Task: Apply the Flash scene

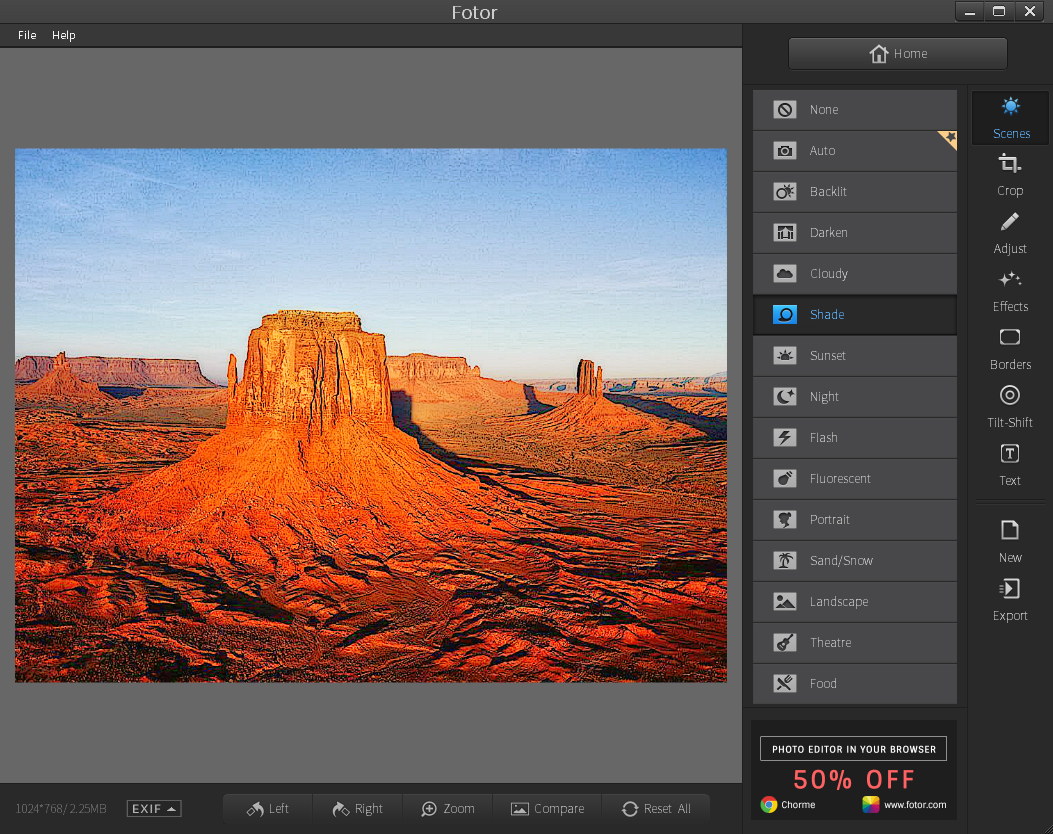Action: coord(854,437)
